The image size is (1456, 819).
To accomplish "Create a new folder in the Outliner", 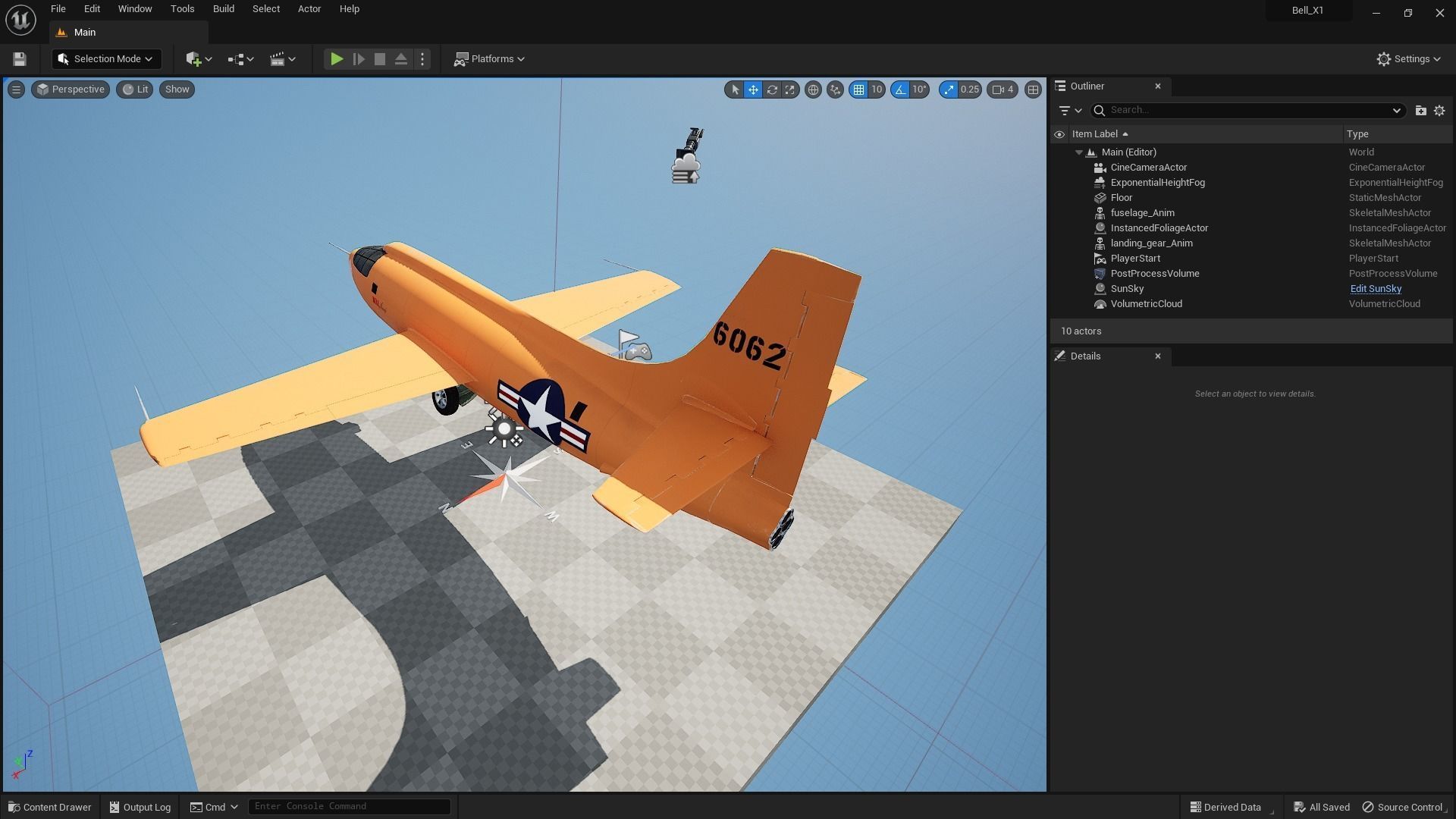I will pos(1421,111).
